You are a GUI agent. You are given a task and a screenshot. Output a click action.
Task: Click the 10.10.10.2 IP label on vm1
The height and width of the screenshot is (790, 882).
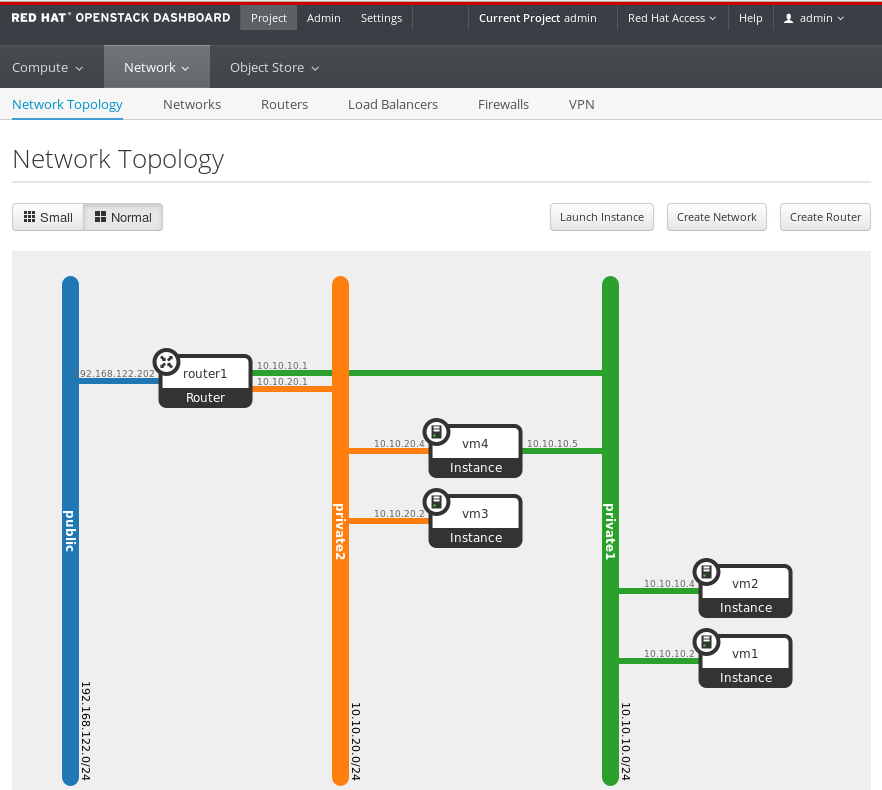pos(669,653)
